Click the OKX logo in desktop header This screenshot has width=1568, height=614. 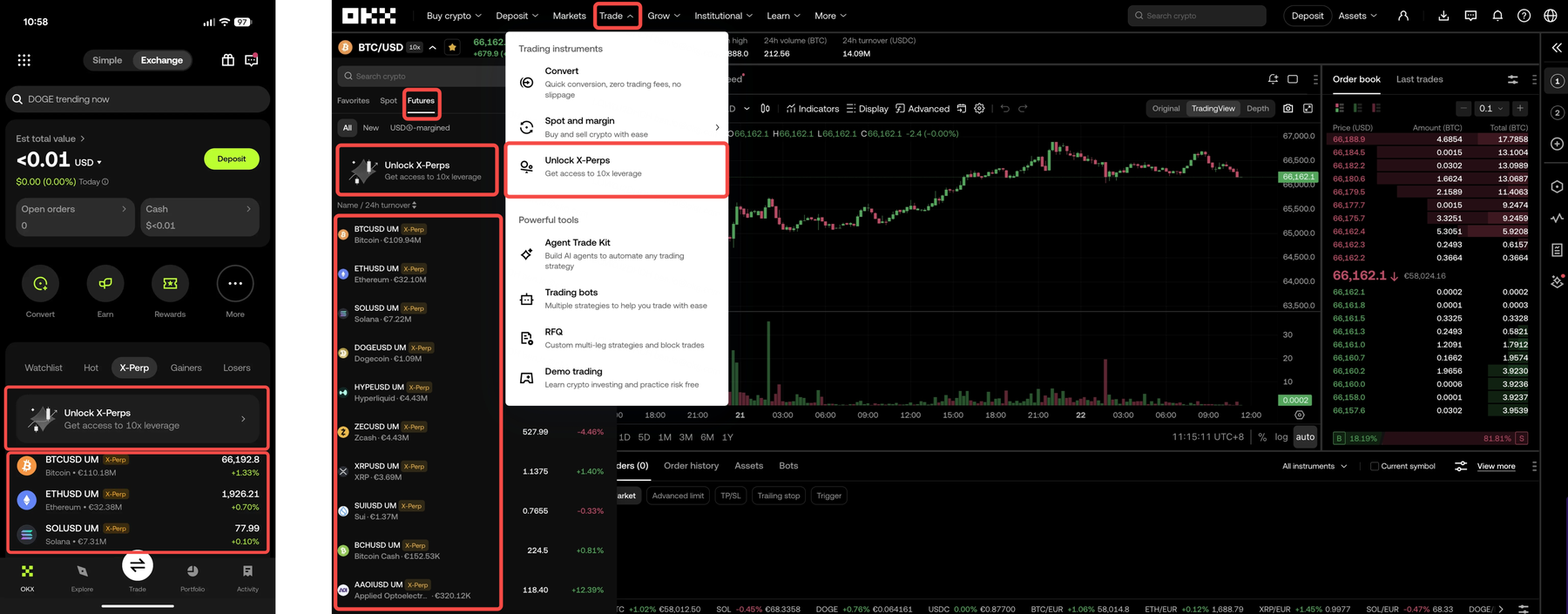point(369,16)
